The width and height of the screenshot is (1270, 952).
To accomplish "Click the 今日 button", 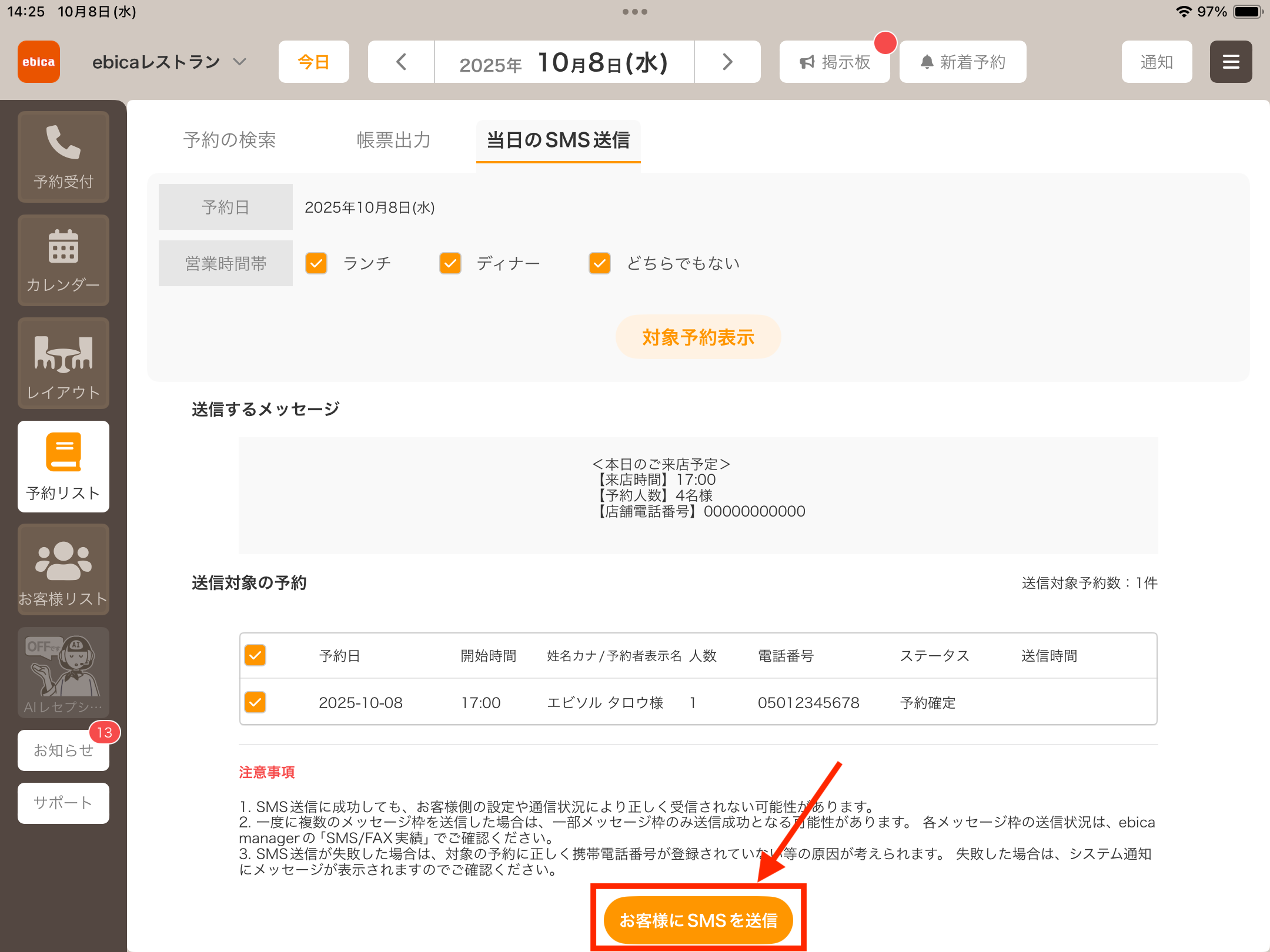I will tap(314, 62).
